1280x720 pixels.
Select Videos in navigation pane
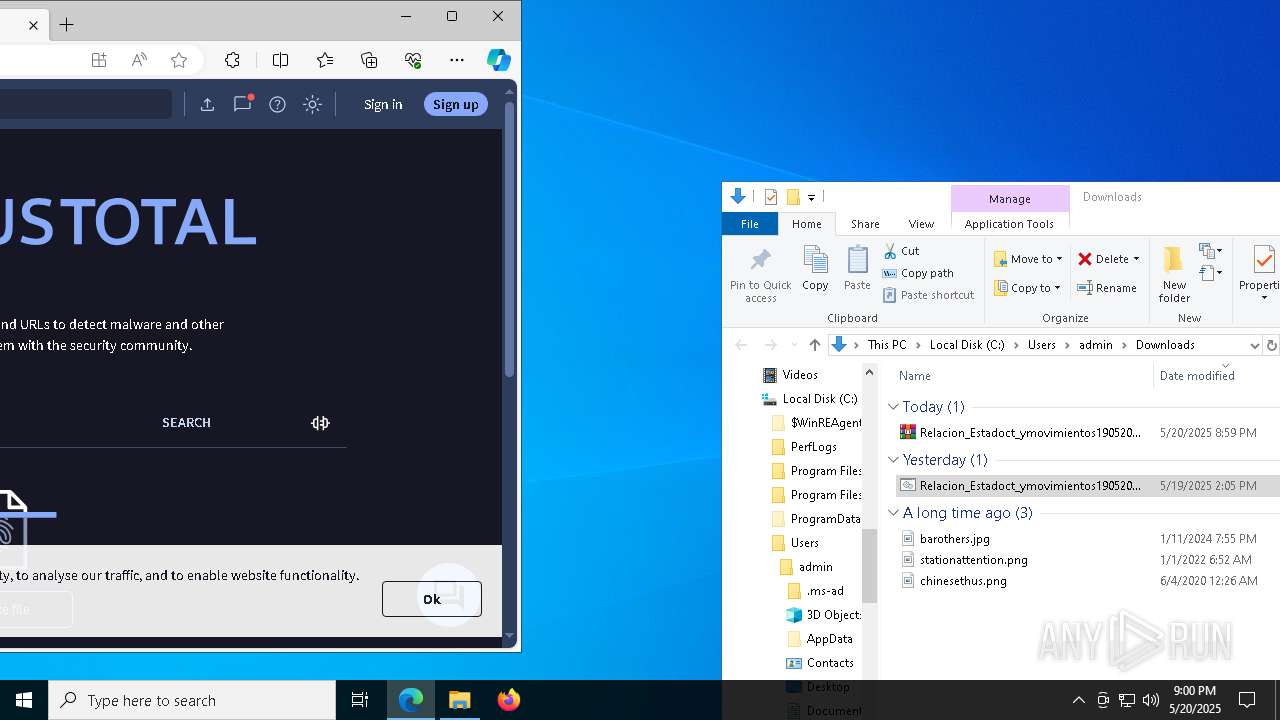click(799, 375)
